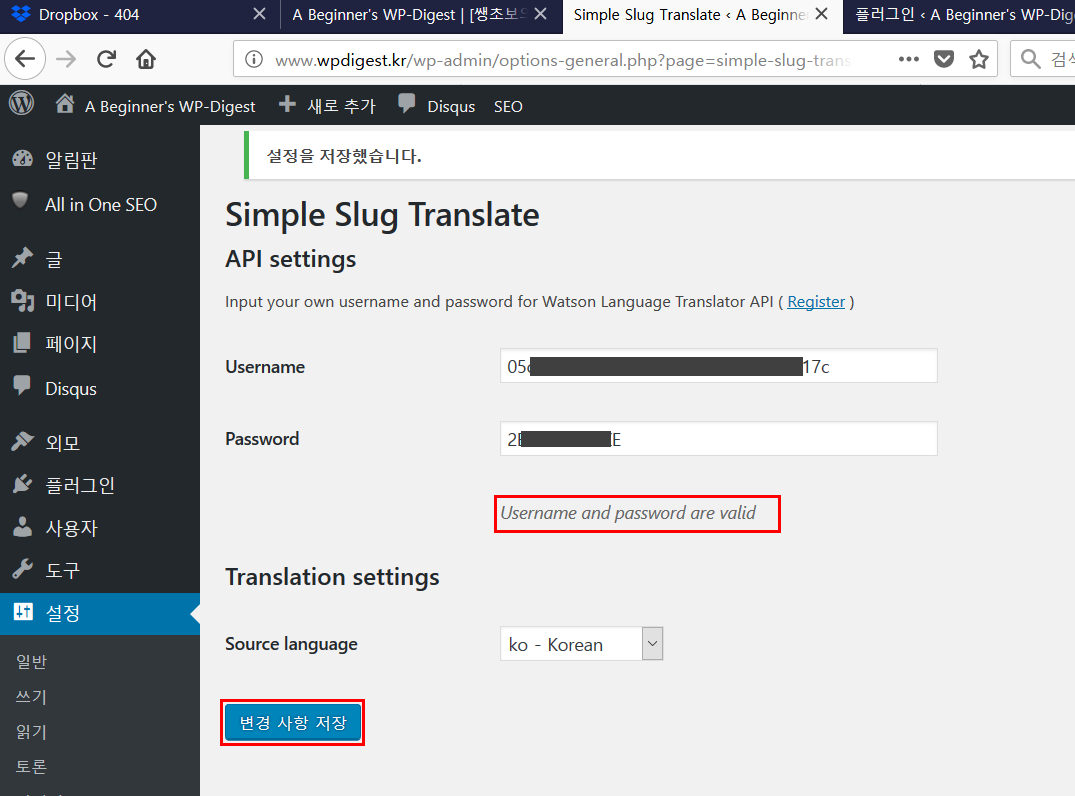Click the 플러그인 plug icon
This screenshot has height=796, width=1075.
click(22, 484)
